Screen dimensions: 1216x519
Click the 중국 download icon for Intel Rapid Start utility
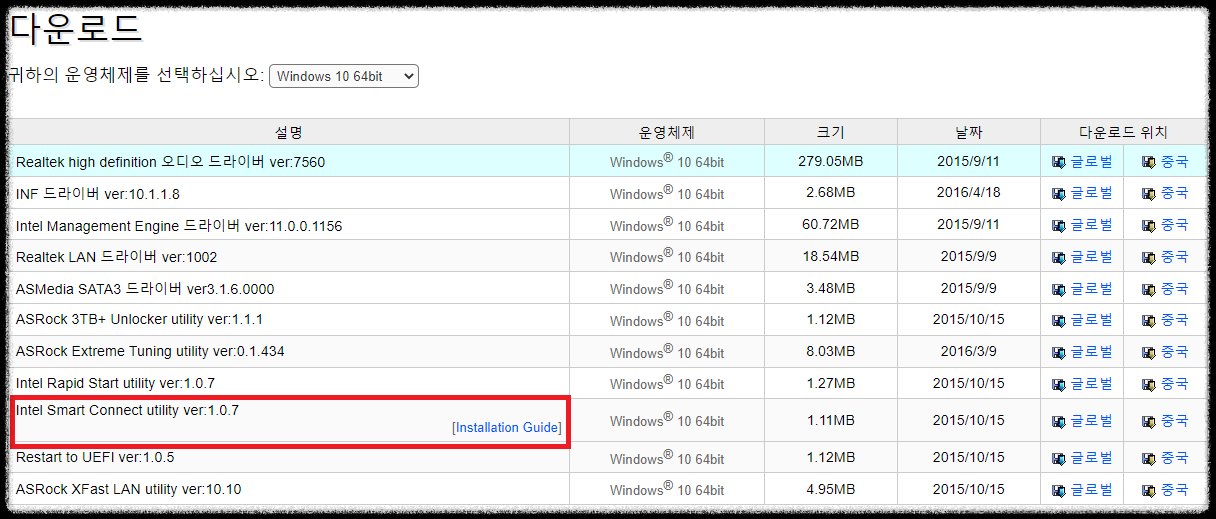(x=1149, y=384)
